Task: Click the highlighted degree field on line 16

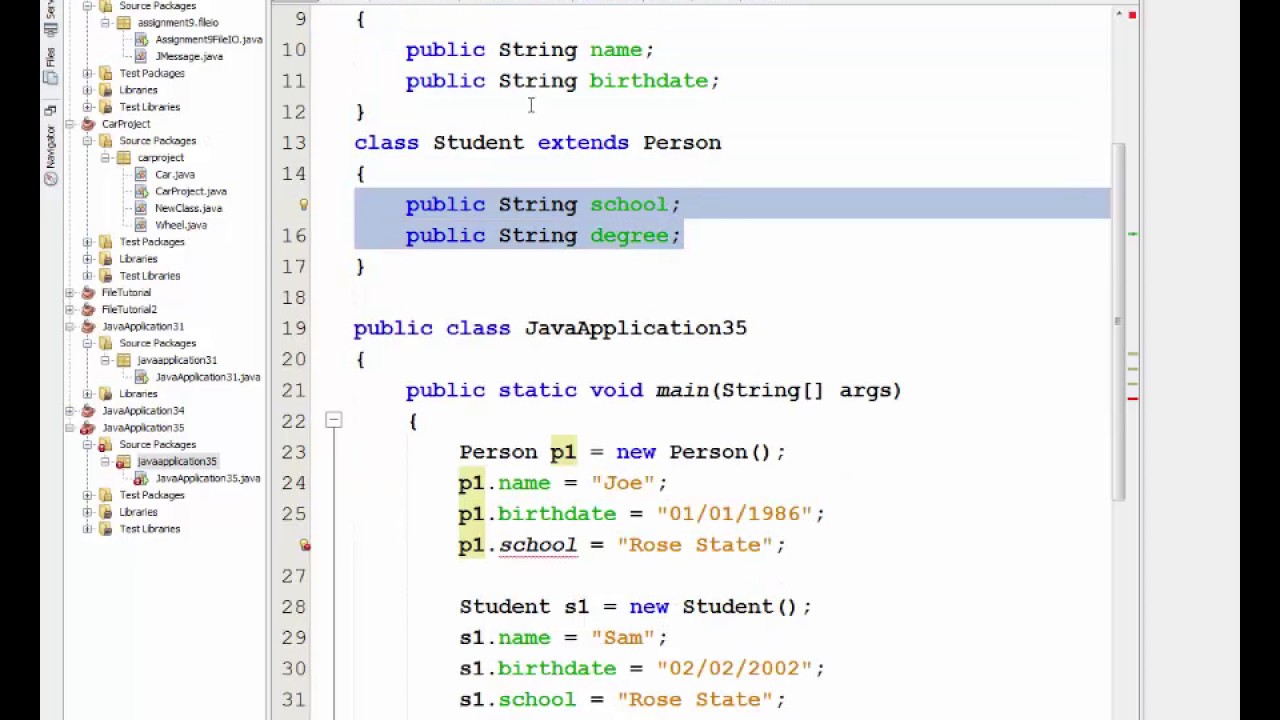Action: point(629,236)
